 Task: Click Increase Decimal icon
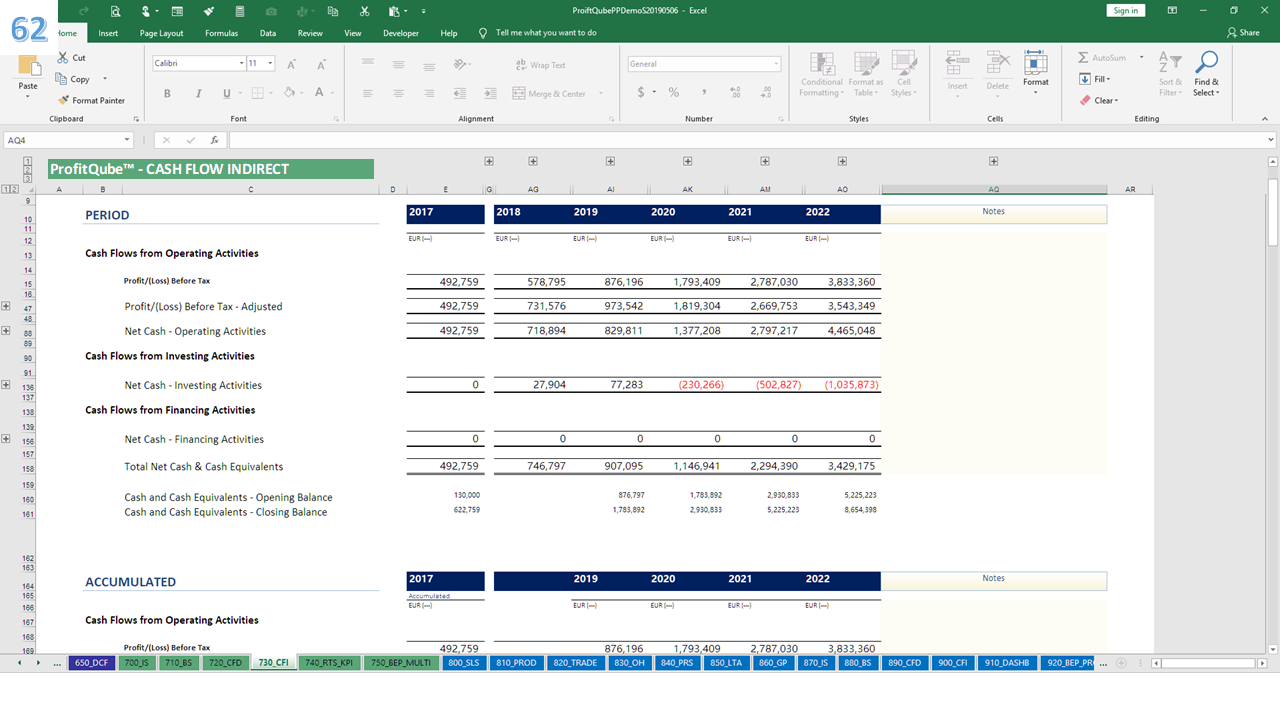[x=736, y=92]
